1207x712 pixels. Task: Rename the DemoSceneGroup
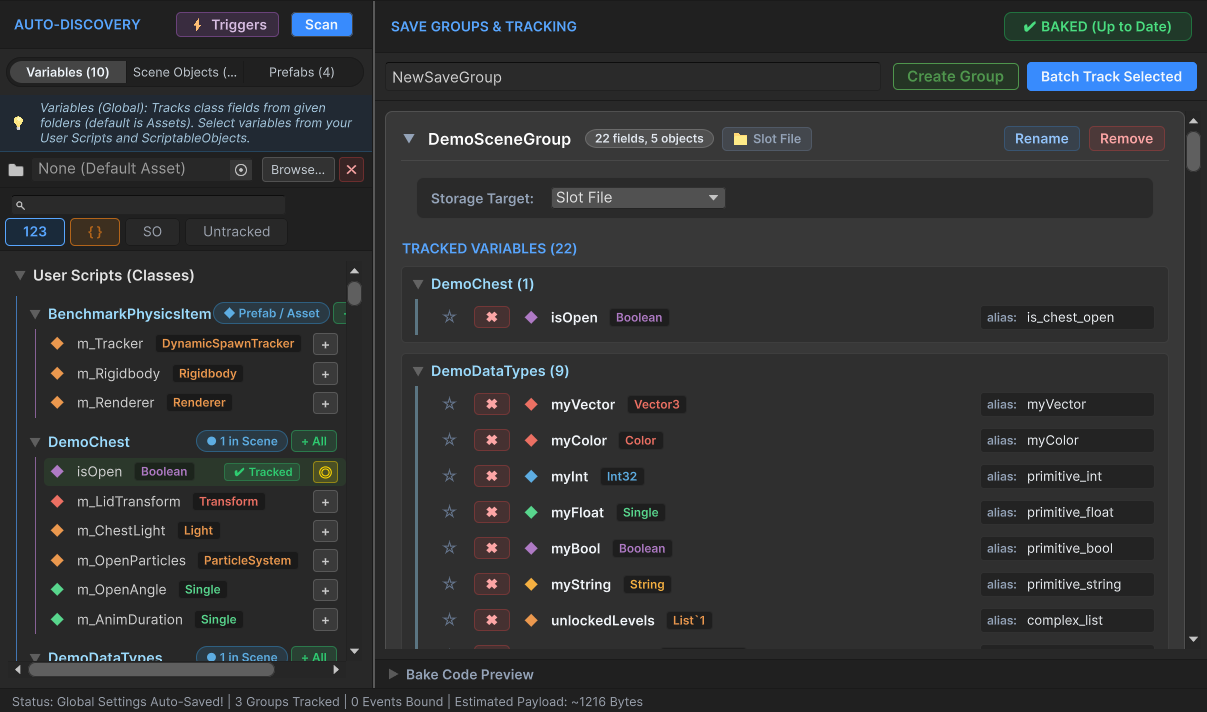pos(1041,139)
